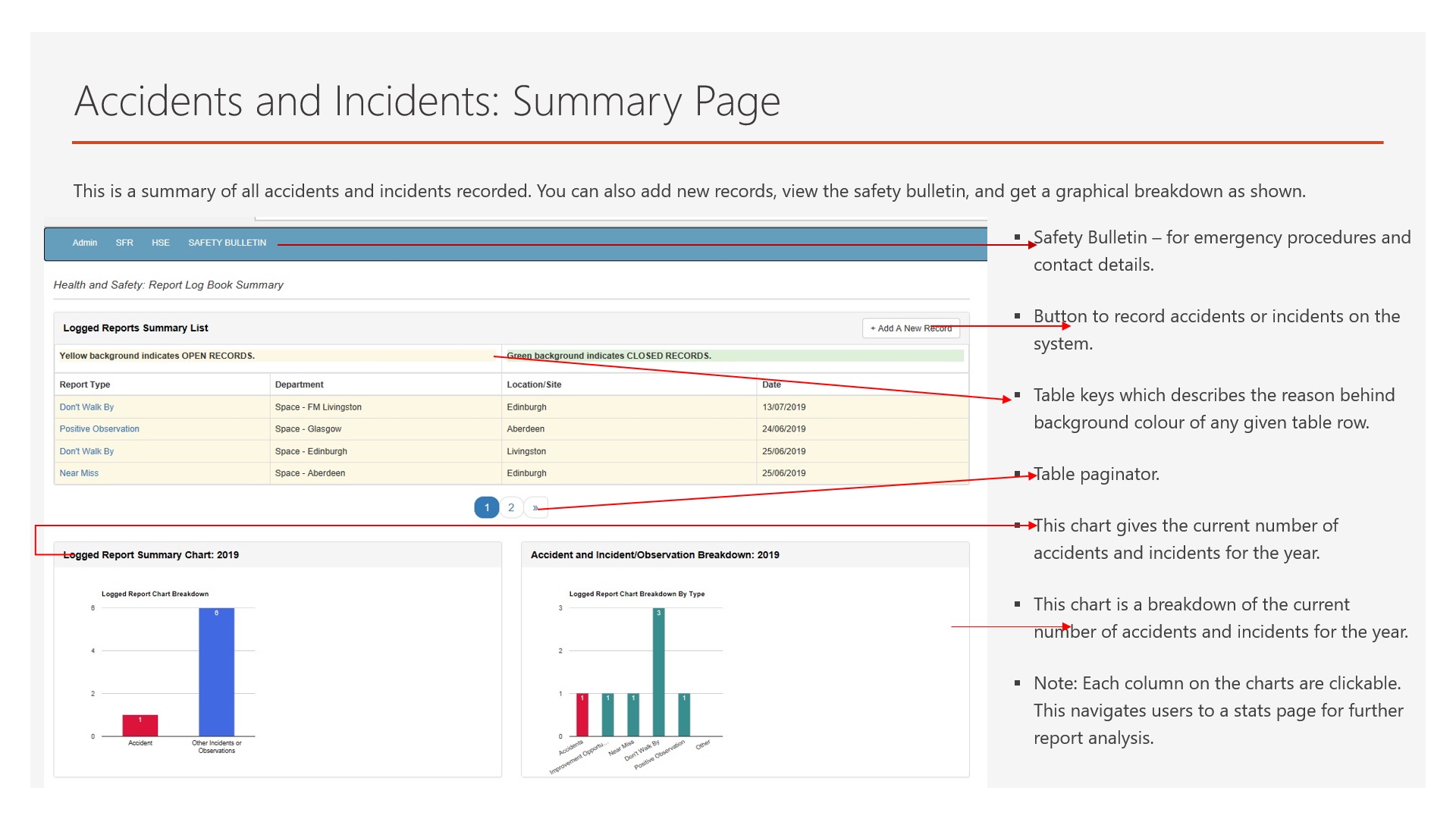The height and width of the screenshot is (819, 1456).
Task: Select page 1 in the paginator
Action: click(485, 507)
